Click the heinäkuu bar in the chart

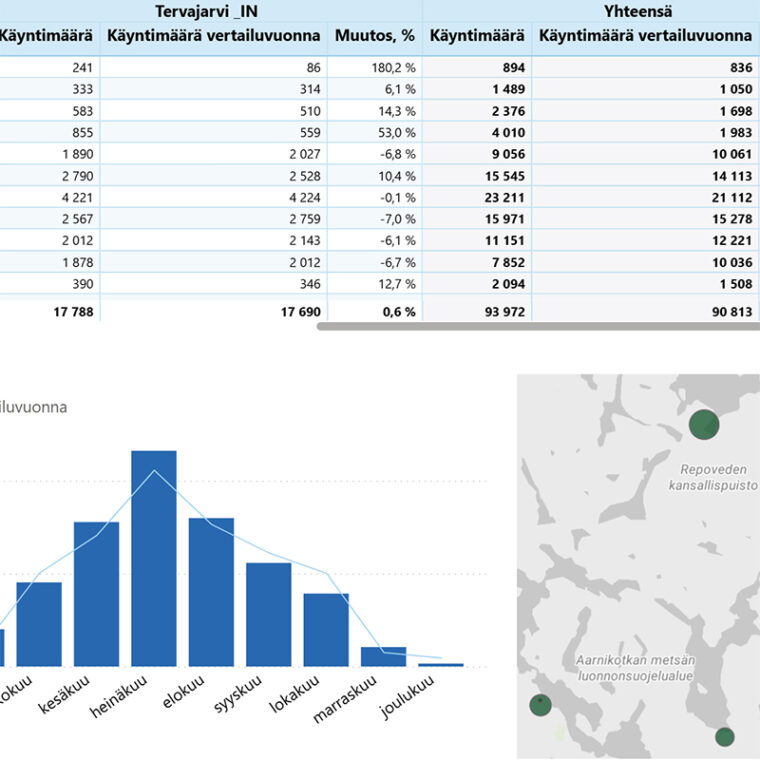(x=154, y=558)
